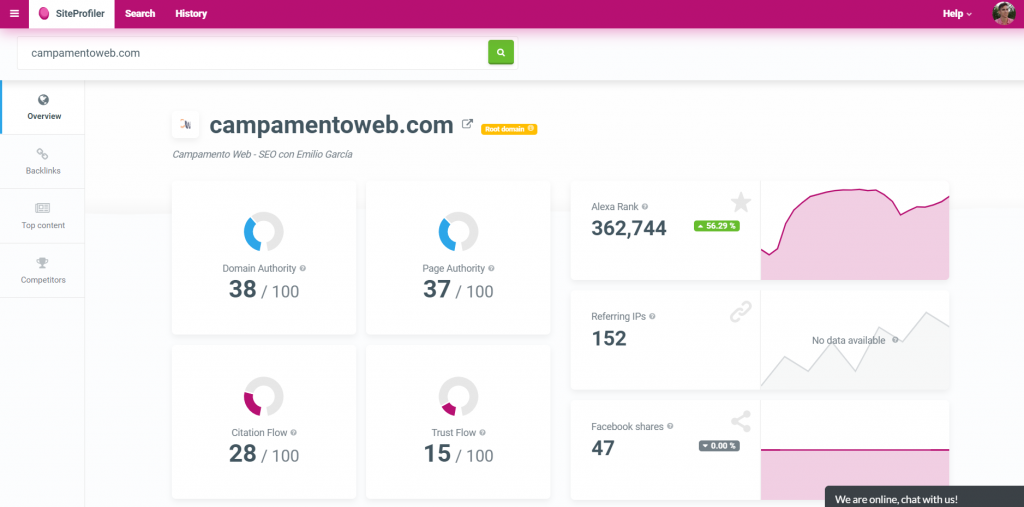The image size is (1024, 507).
Task: Click the Referring IPs chain link icon
Action: [x=741, y=312]
